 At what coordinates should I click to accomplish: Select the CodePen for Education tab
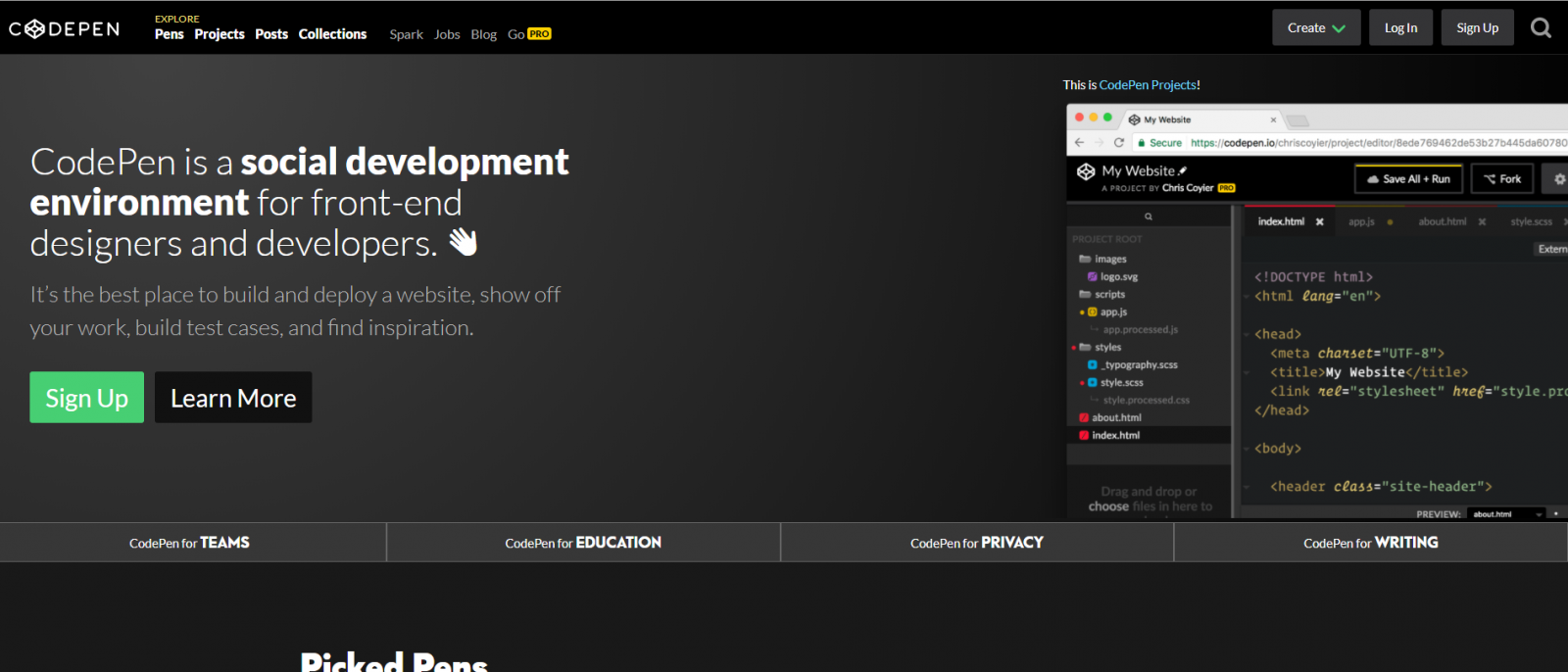[583, 543]
